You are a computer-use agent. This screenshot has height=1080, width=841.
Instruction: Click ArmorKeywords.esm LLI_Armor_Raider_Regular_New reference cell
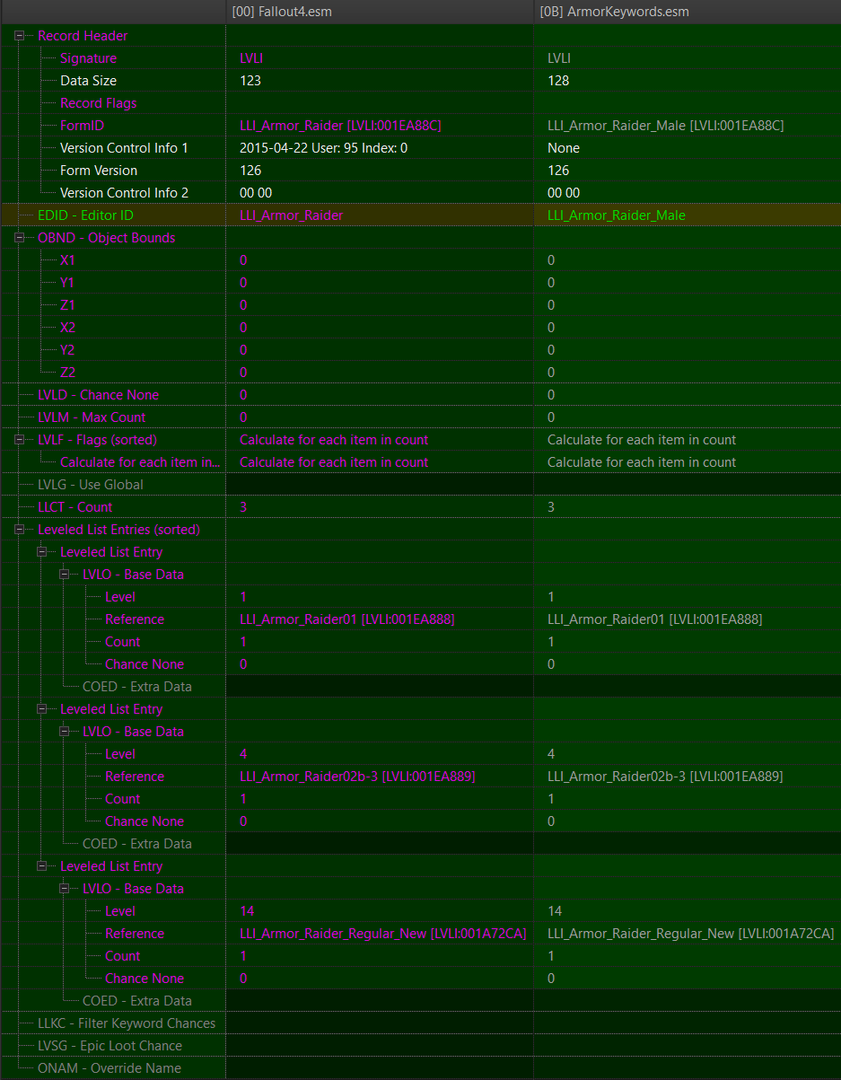pyautogui.click(x=687, y=933)
